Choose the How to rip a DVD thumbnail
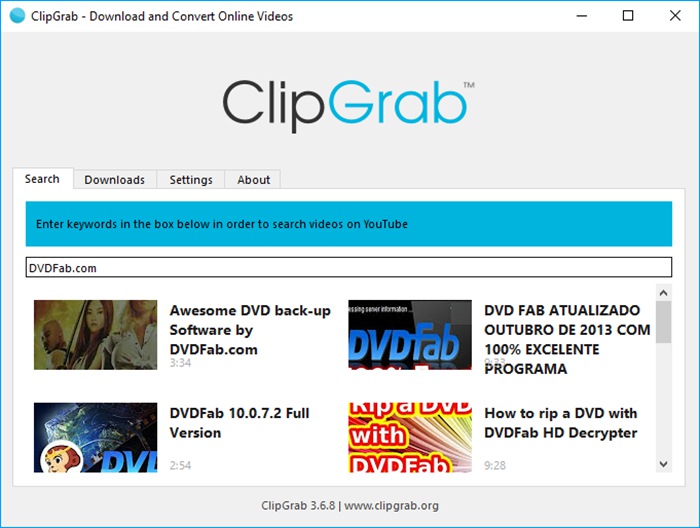This screenshot has width=700, height=528. 410,437
